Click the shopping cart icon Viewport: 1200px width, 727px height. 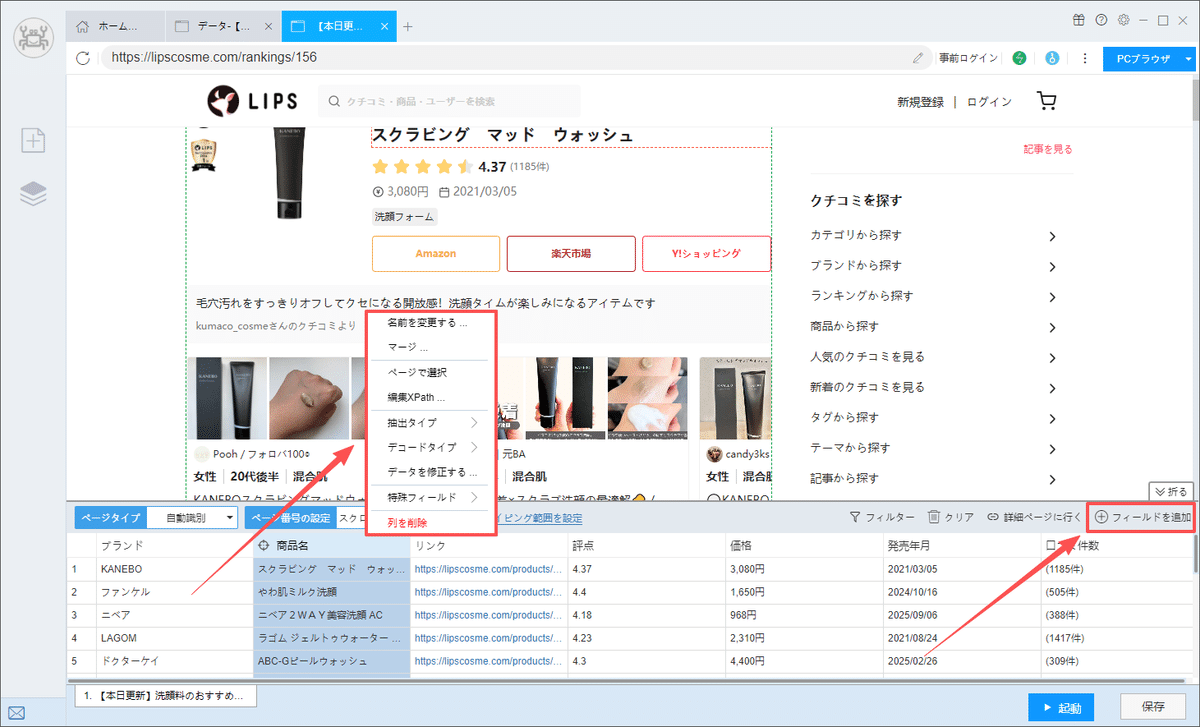pos(1047,101)
